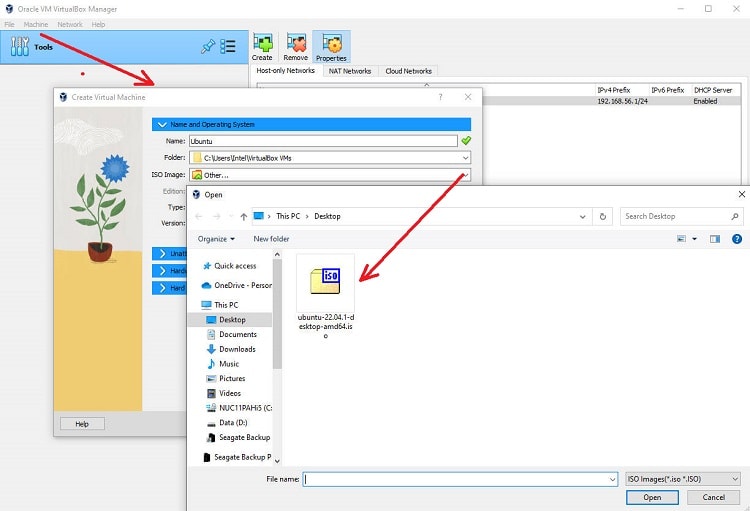Click the Open button
The height and width of the screenshot is (511, 750).
click(652, 498)
